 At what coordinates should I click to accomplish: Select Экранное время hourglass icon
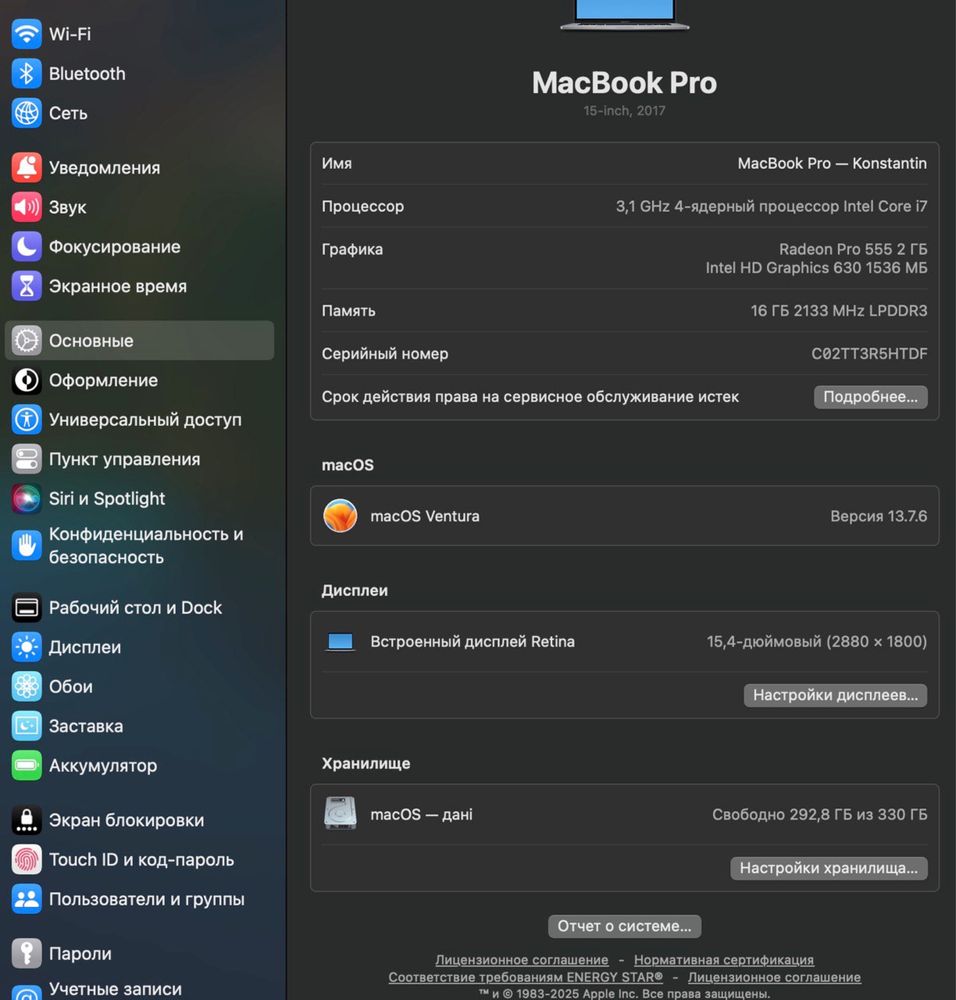(x=26, y=286)
